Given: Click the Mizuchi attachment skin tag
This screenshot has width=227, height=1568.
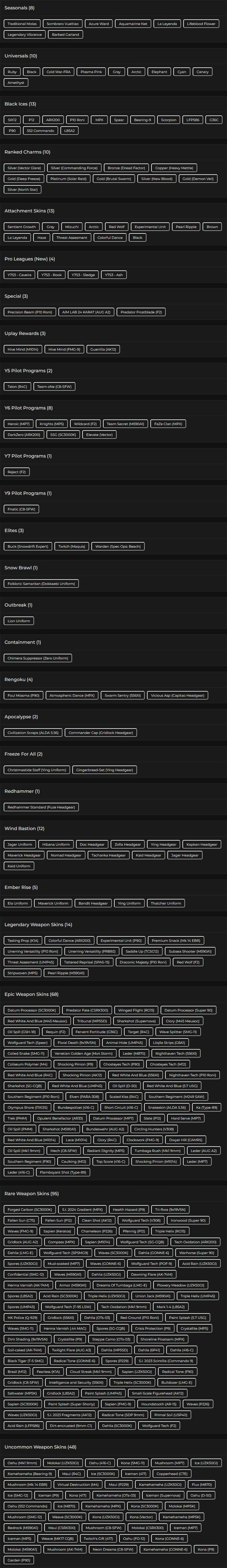Looking at the screenshot, I should coord(72,226).
